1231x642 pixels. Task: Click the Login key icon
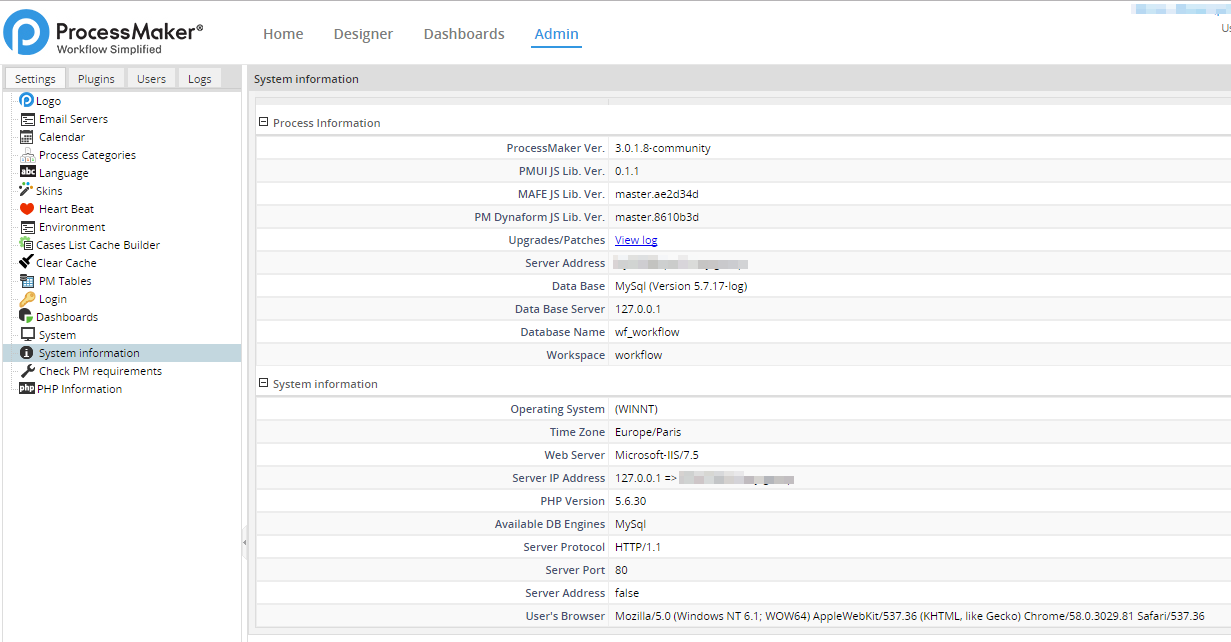(27, 299)
